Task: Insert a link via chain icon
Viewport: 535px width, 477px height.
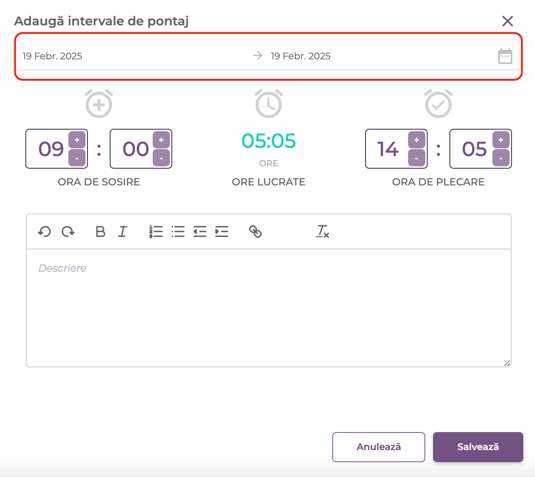Action: pos(255,232)
